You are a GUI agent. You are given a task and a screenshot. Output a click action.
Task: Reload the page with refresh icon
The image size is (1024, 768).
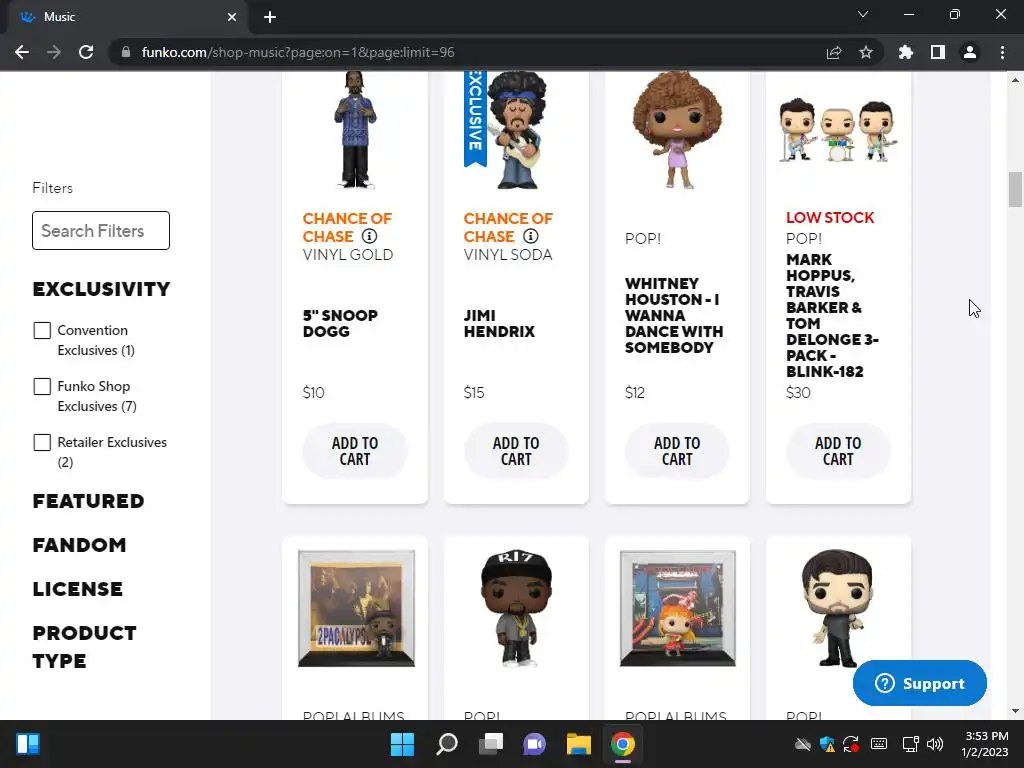86,52
